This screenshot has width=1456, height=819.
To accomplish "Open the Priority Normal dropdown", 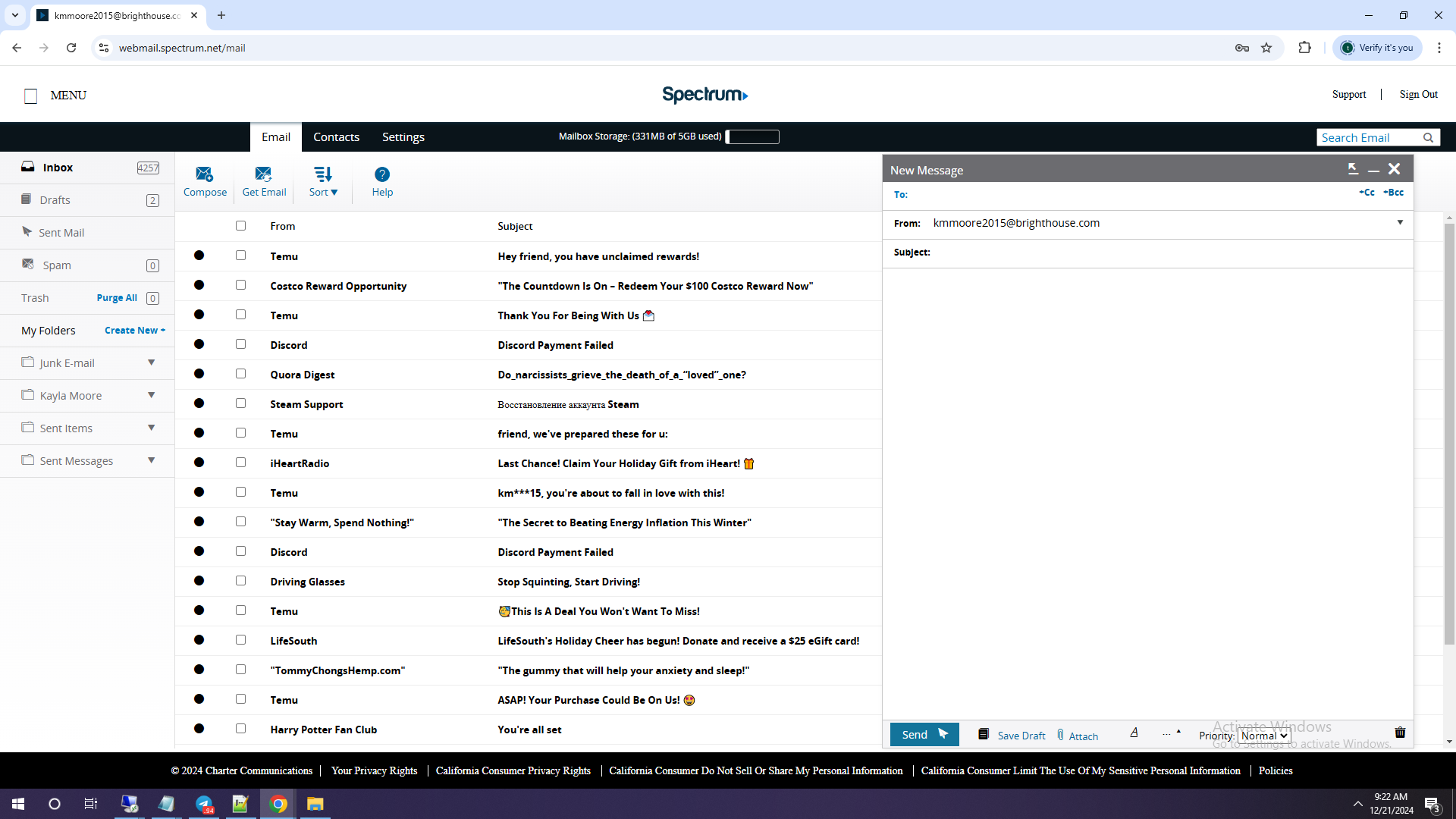I will [x=1263, y=736].
